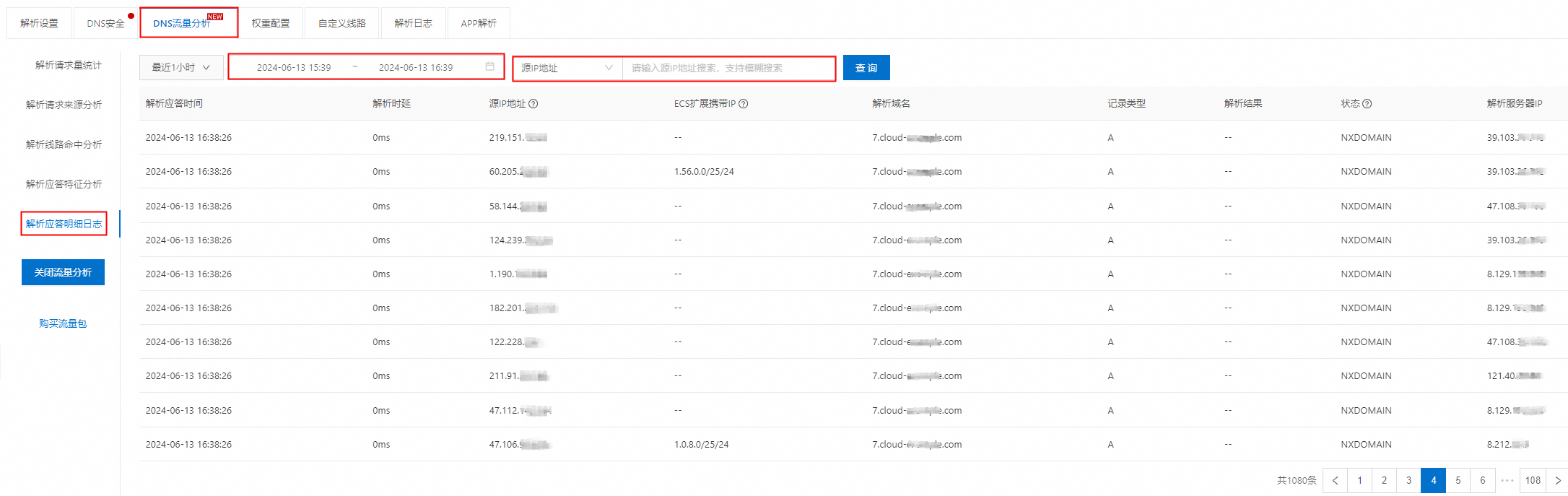Select 解析请求量统计 in the sidebar
Viewport: 1568px width, 496px height.
[68, 65]
